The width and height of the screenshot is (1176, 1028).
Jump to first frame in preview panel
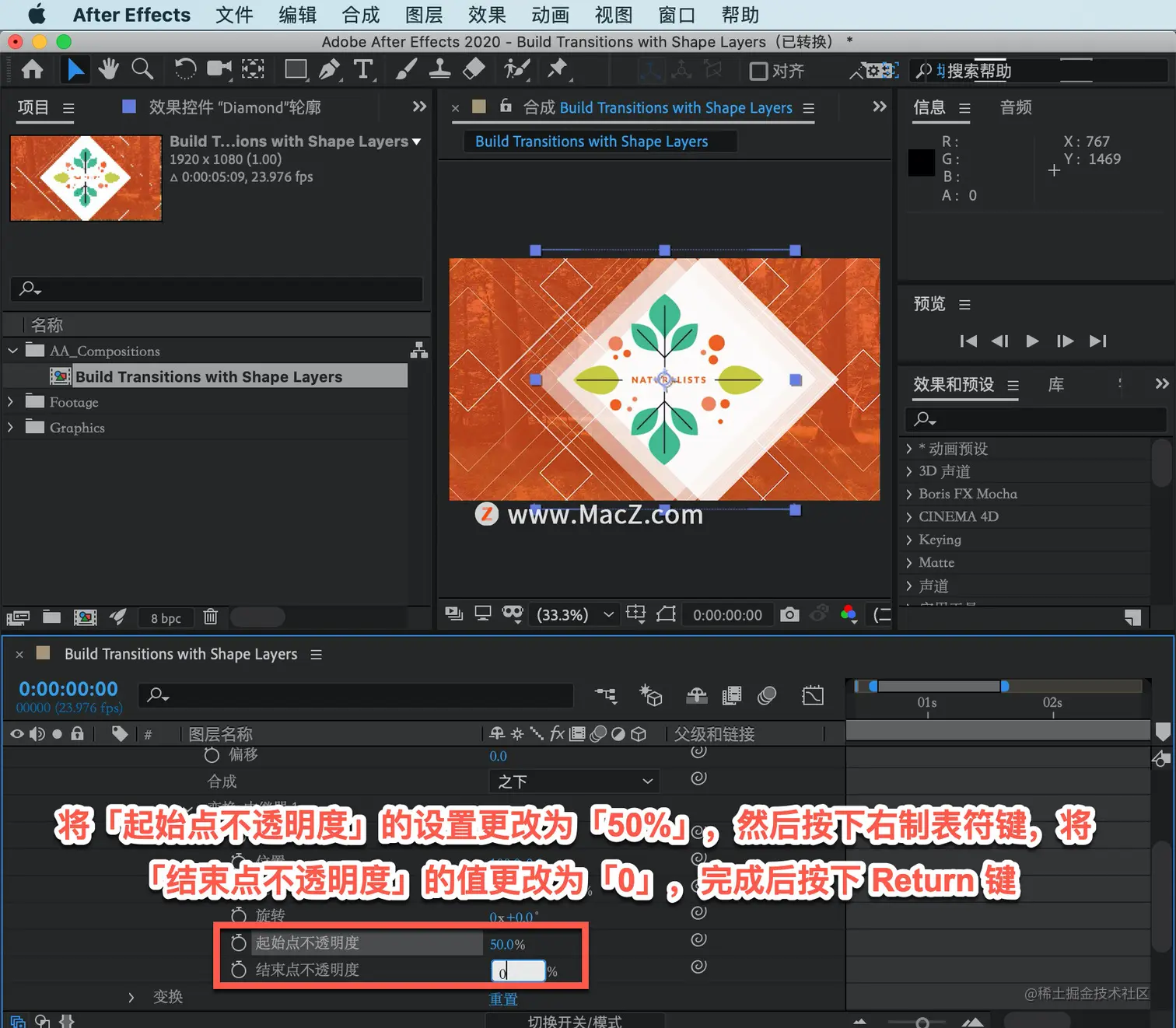tap(968, 341)
